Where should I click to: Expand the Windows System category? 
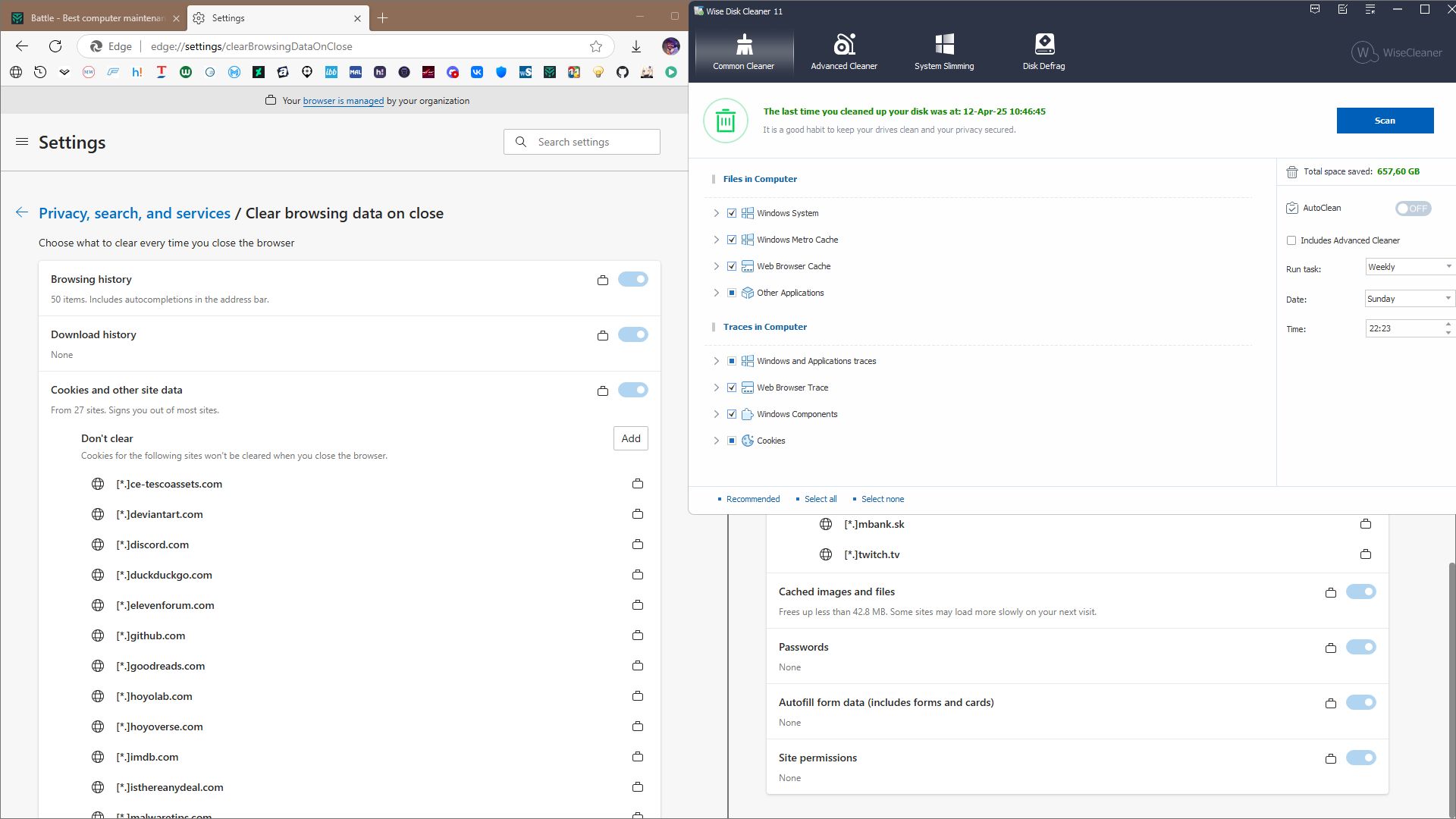tap(716, 213)
